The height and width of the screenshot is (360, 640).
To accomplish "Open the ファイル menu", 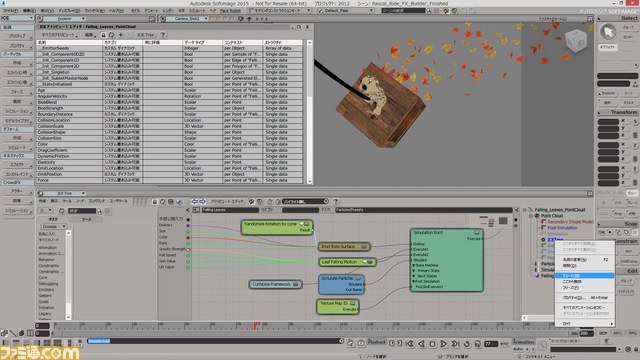I will click(x=10, y=11).
